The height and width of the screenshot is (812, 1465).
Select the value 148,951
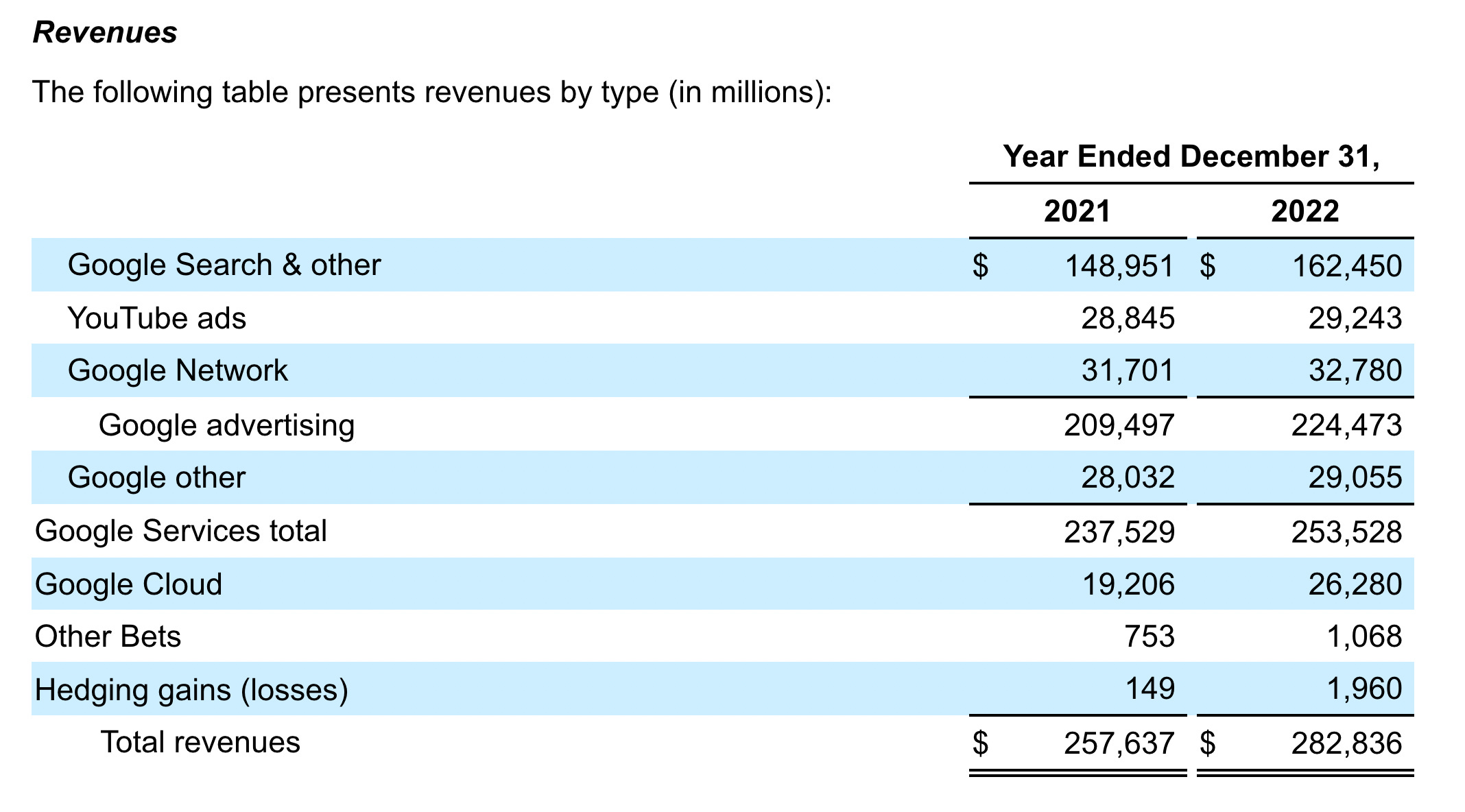click(x=1119, y=265)
